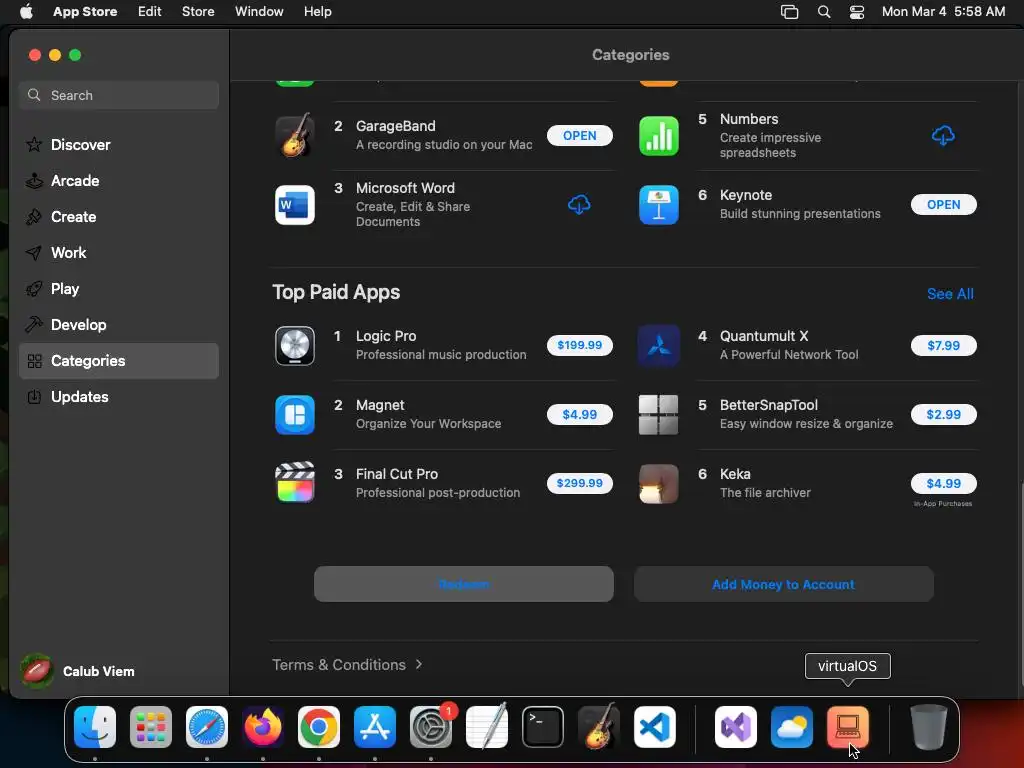Click See All for Top Paid Apps
This screenshot has width=1024, height=768.
point(950,294)
